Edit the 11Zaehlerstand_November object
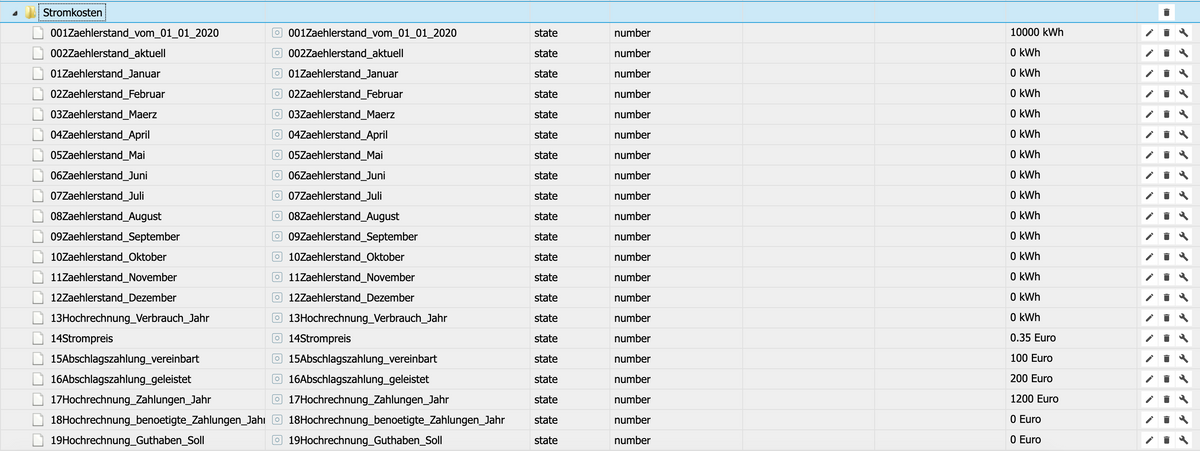Viewport: 1200px width, 451px height. pos(1149,277)
